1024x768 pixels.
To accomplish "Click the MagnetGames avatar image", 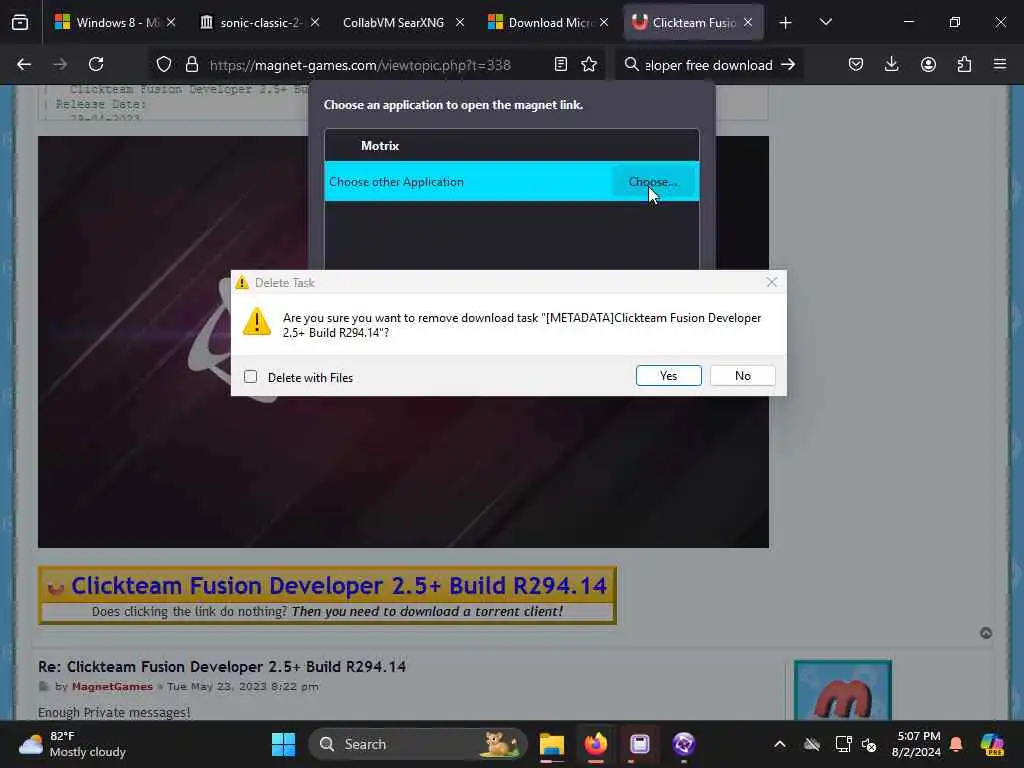I will click(842, 690).
